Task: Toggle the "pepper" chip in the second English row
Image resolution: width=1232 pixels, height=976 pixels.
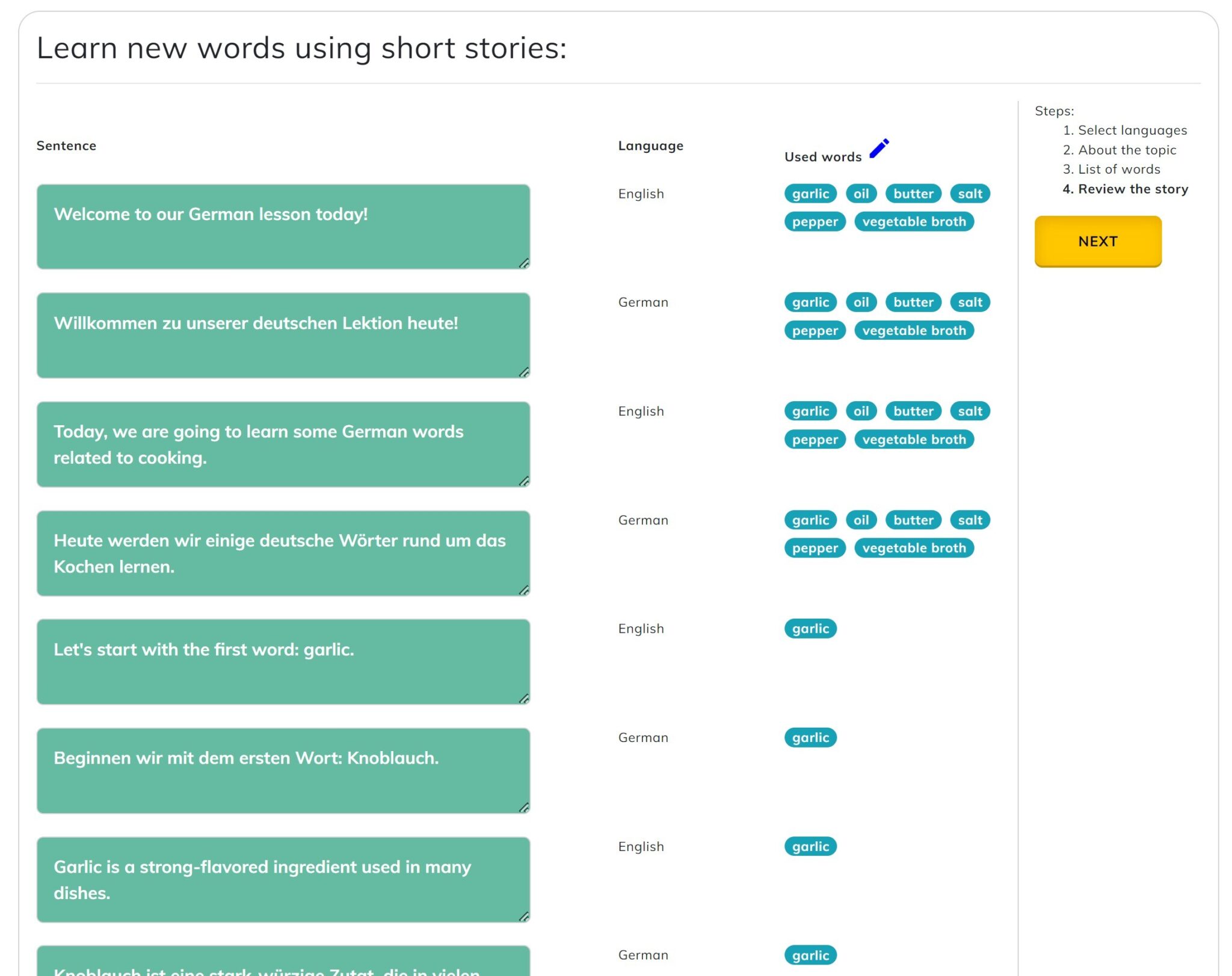Action: (815, 439)
